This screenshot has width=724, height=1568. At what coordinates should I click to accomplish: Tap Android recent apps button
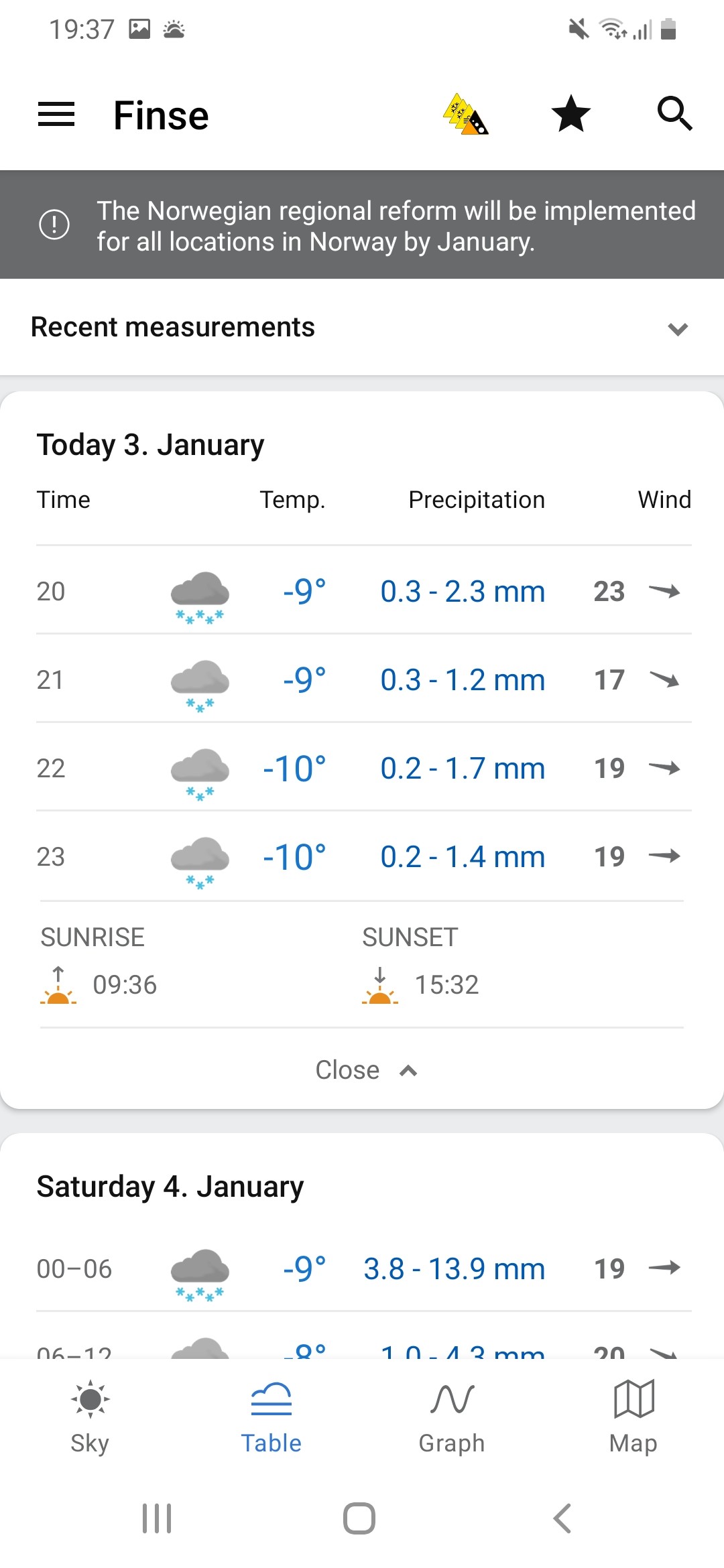click(x=157, y=1518)
